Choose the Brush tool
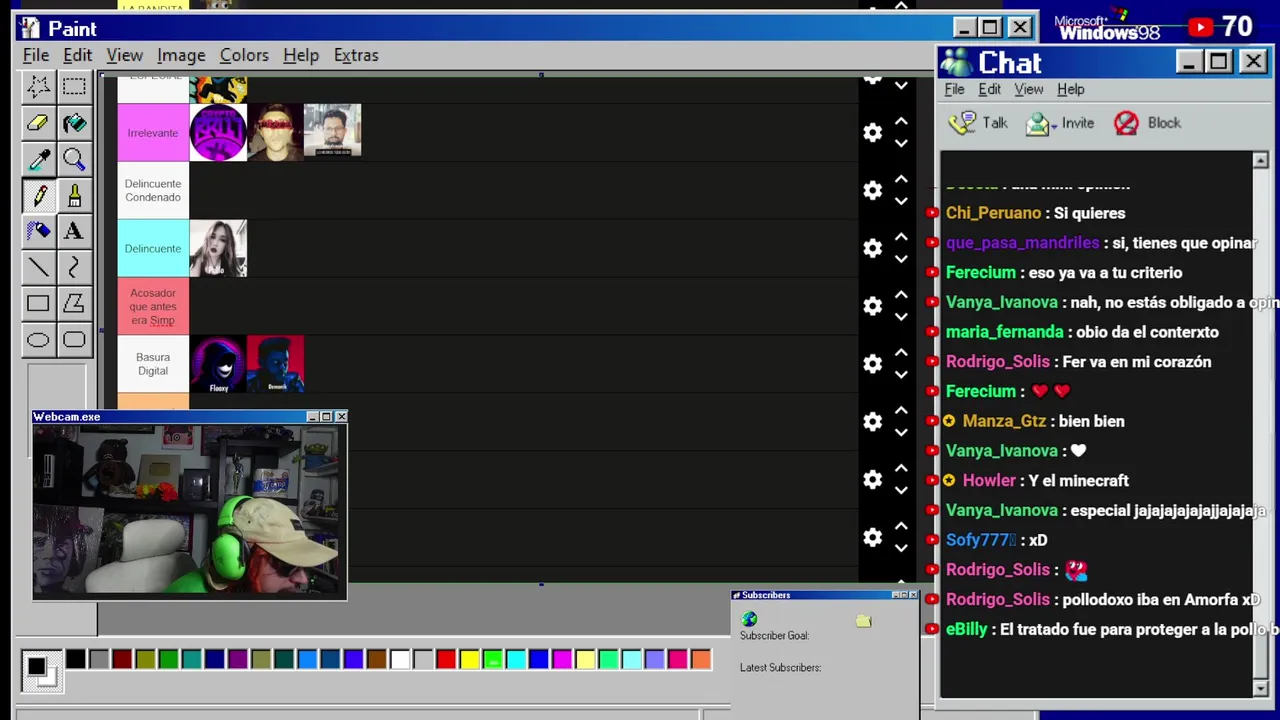1280x720 pixels. [74, 195]
